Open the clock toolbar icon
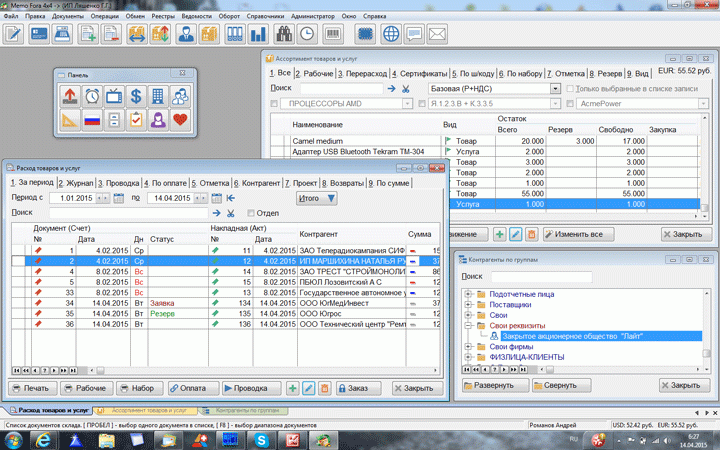This screenshot has height=450, width=720. coord(307,34)
